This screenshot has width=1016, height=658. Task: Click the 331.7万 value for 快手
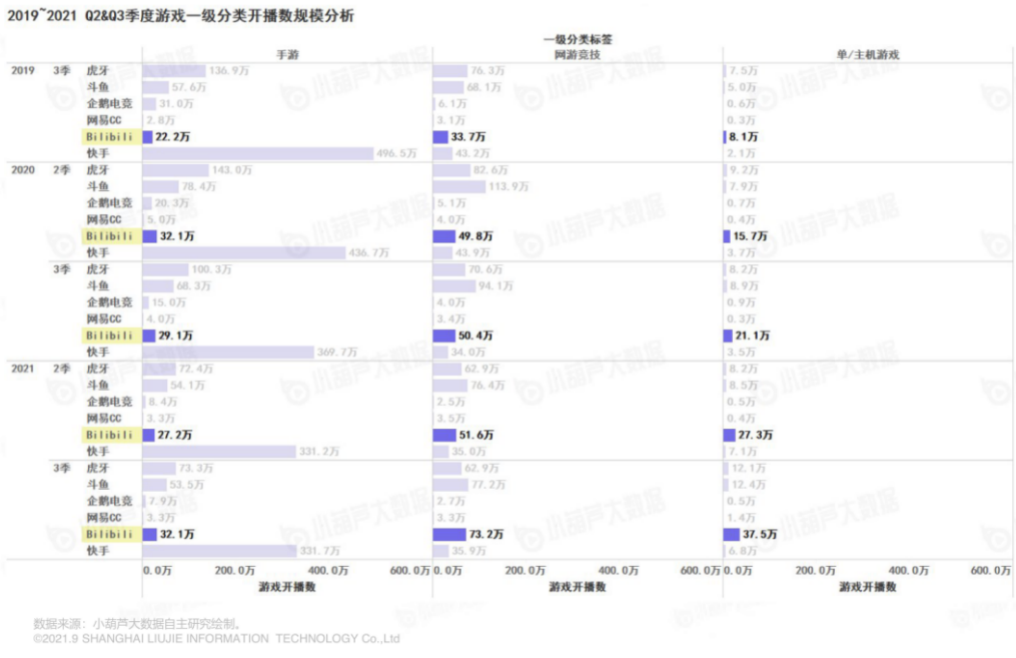coord(319,551)
